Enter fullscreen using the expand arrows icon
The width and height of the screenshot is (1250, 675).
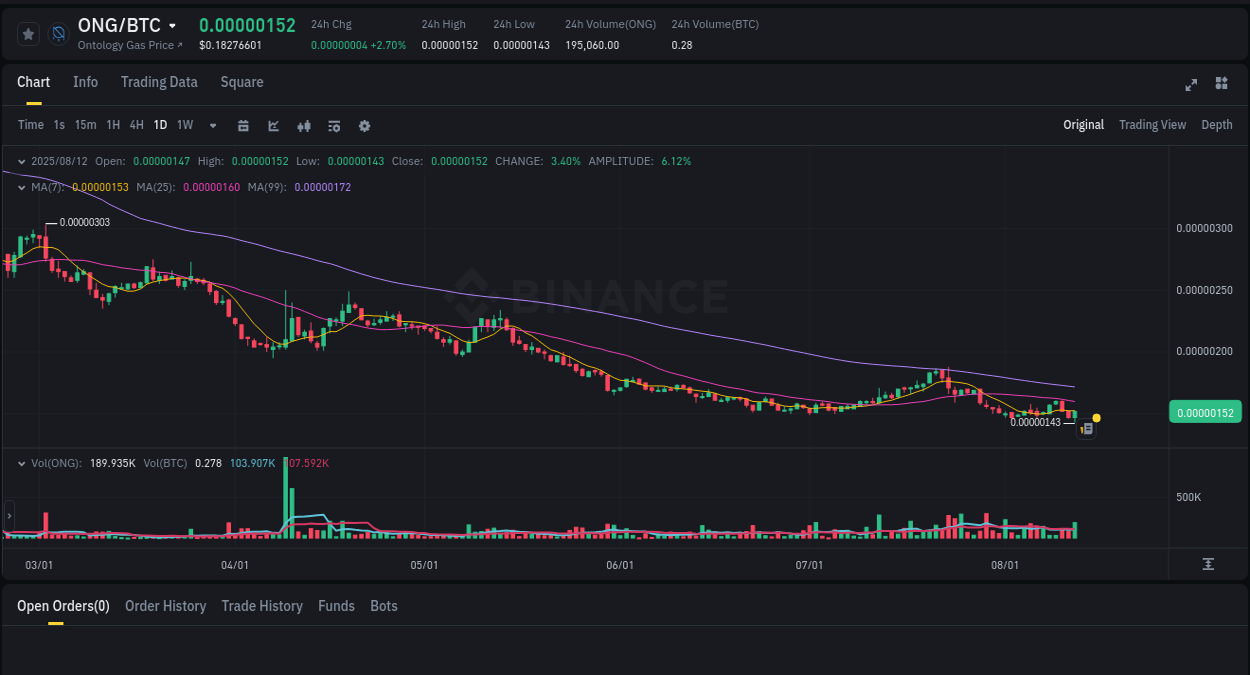click(1191, 85)
